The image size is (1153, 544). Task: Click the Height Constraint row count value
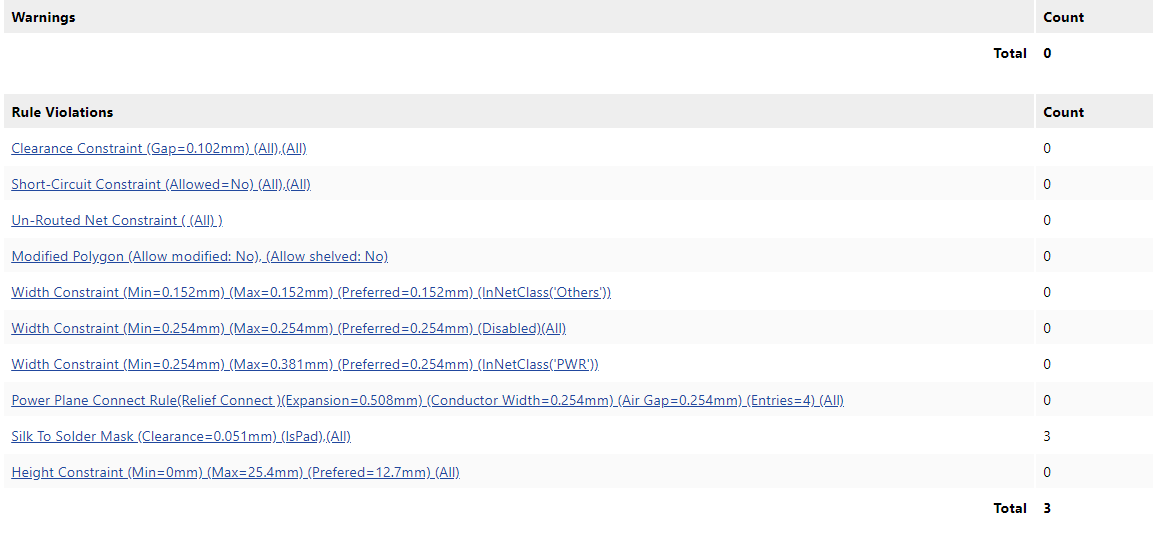1047,472
